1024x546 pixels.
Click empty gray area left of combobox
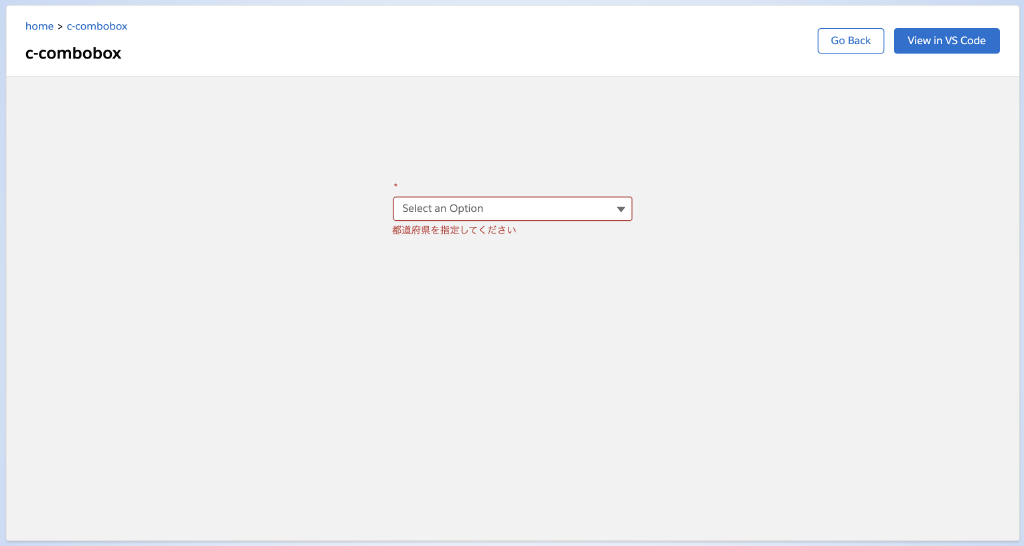(200, 209)
